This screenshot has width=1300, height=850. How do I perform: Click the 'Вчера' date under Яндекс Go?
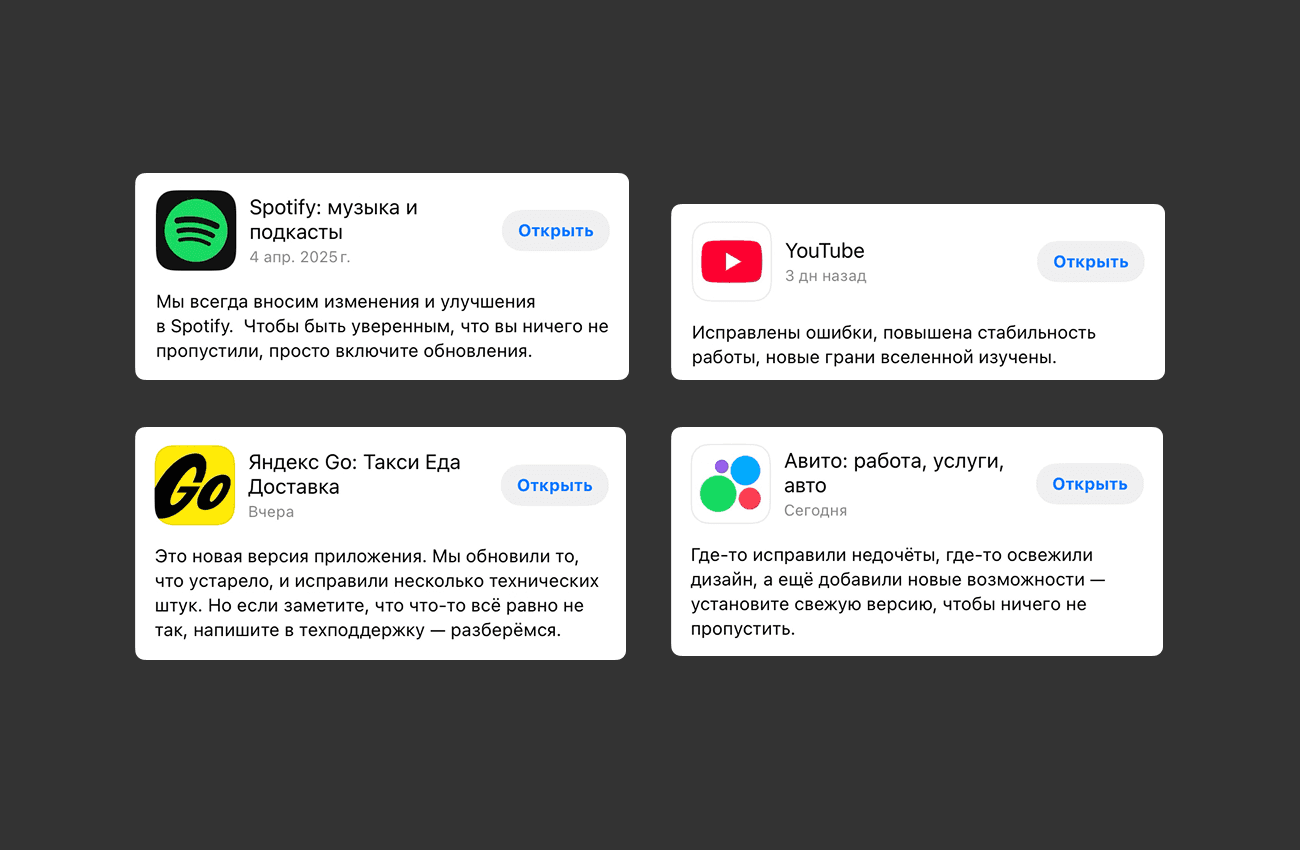(271, 512)
